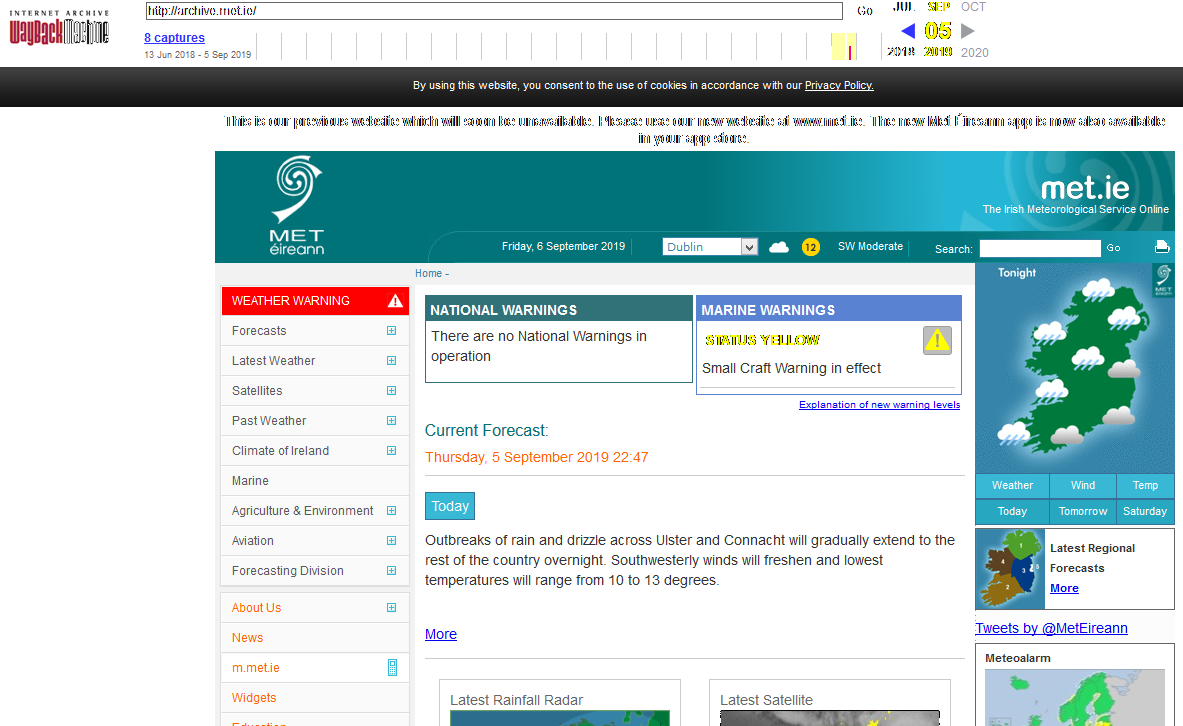This screenshot has height=726, width=1183.
Task: Select the Saturday map tab
Action: 1145,511
